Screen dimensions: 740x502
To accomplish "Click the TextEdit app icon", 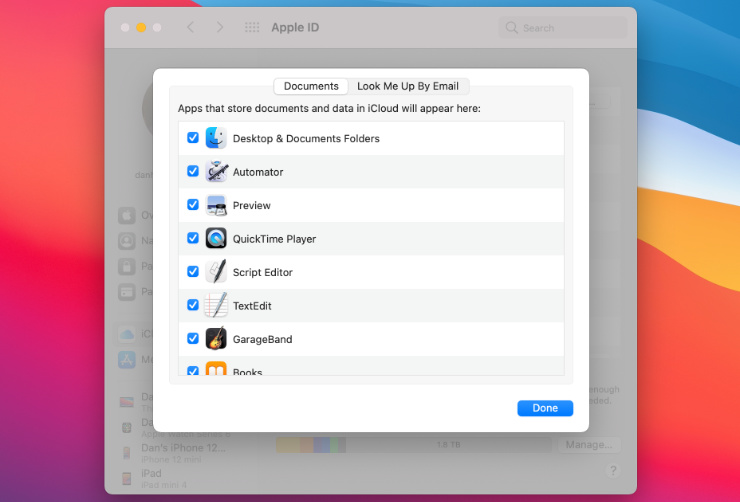I will click(x=216, y=305).
